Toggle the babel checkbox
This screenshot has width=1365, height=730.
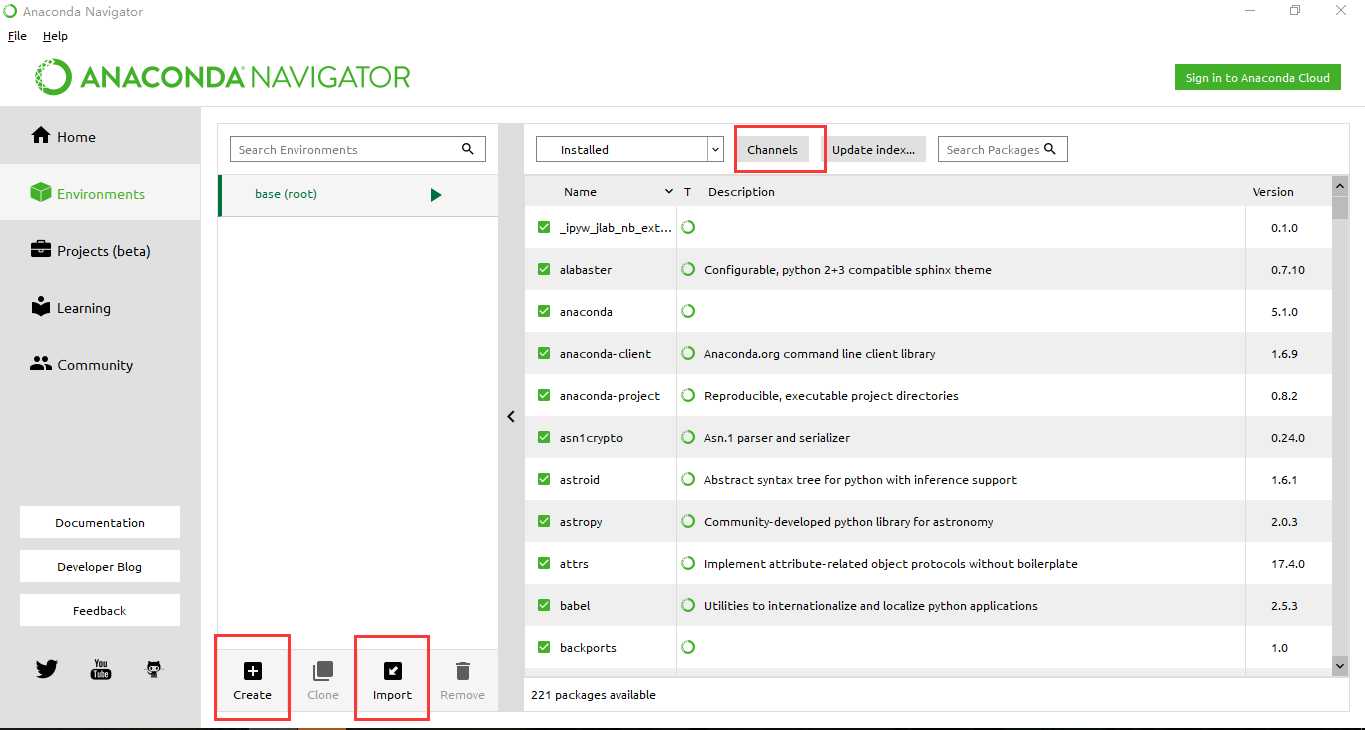(544, 605)
